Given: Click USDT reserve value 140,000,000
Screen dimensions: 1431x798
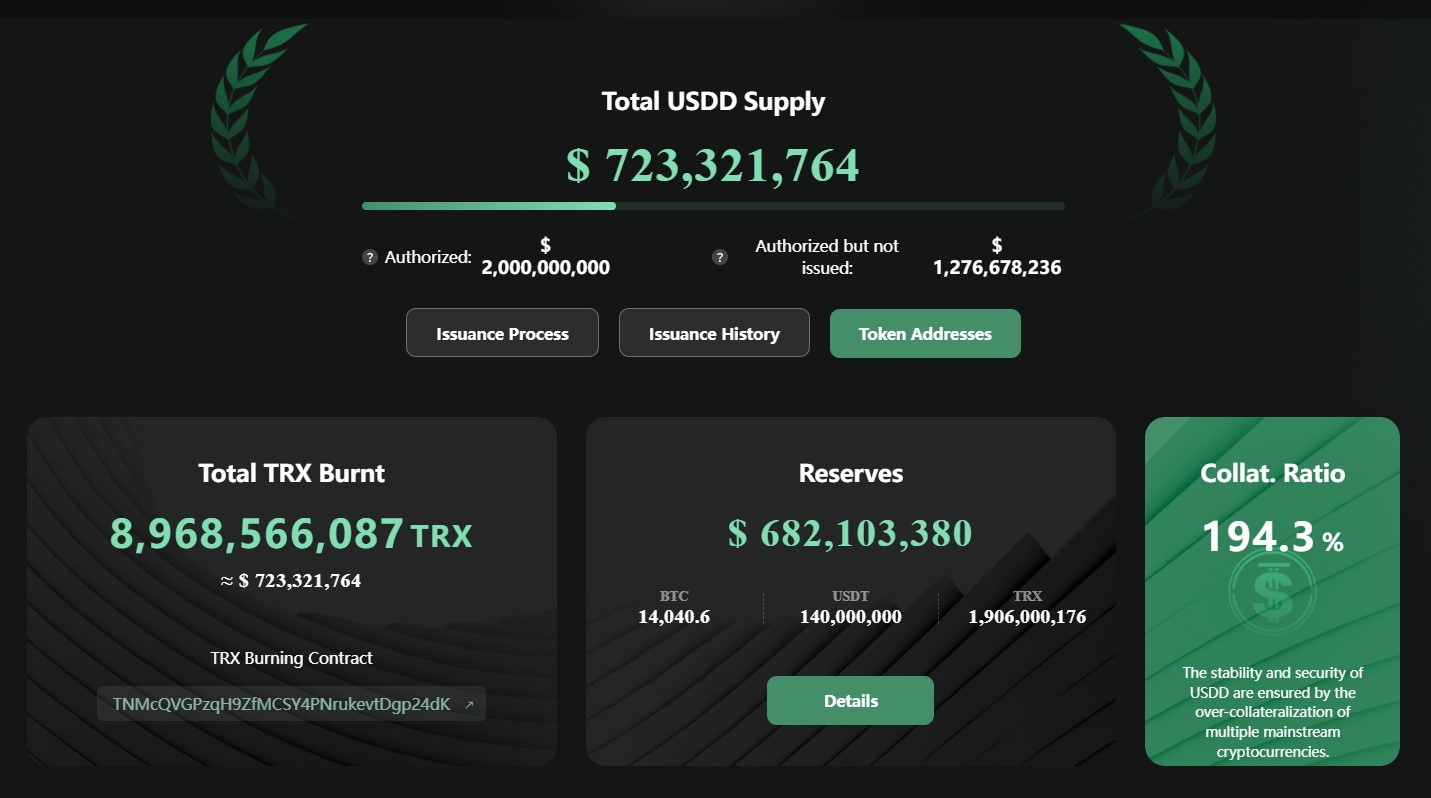Looking at the screenshot, I should 850,617.
